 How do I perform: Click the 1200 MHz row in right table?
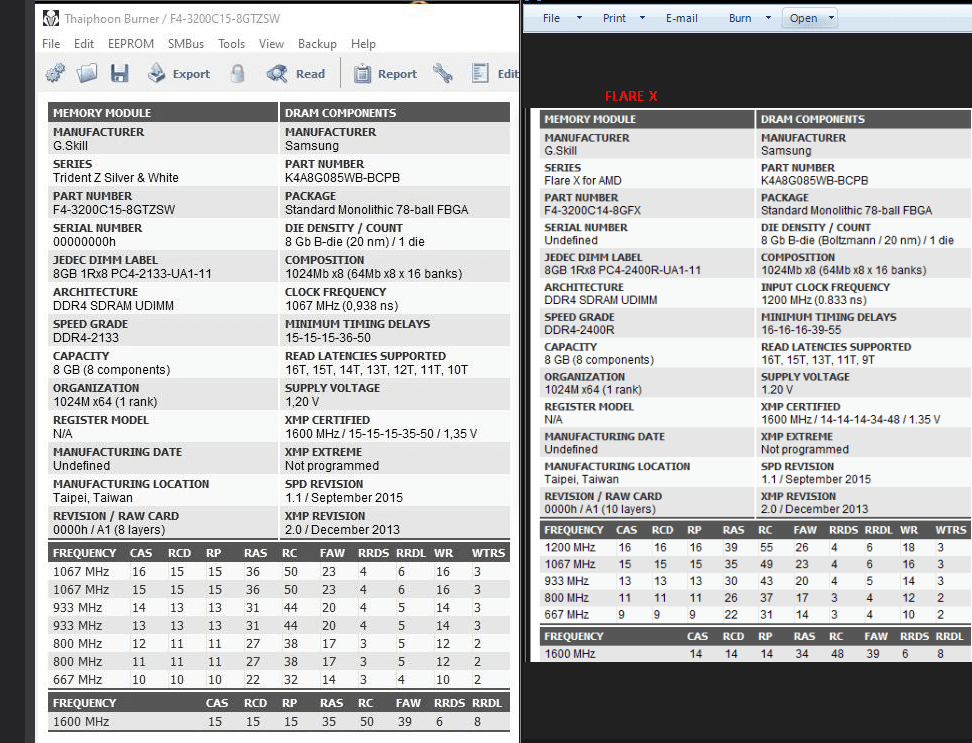coord(754,547)
